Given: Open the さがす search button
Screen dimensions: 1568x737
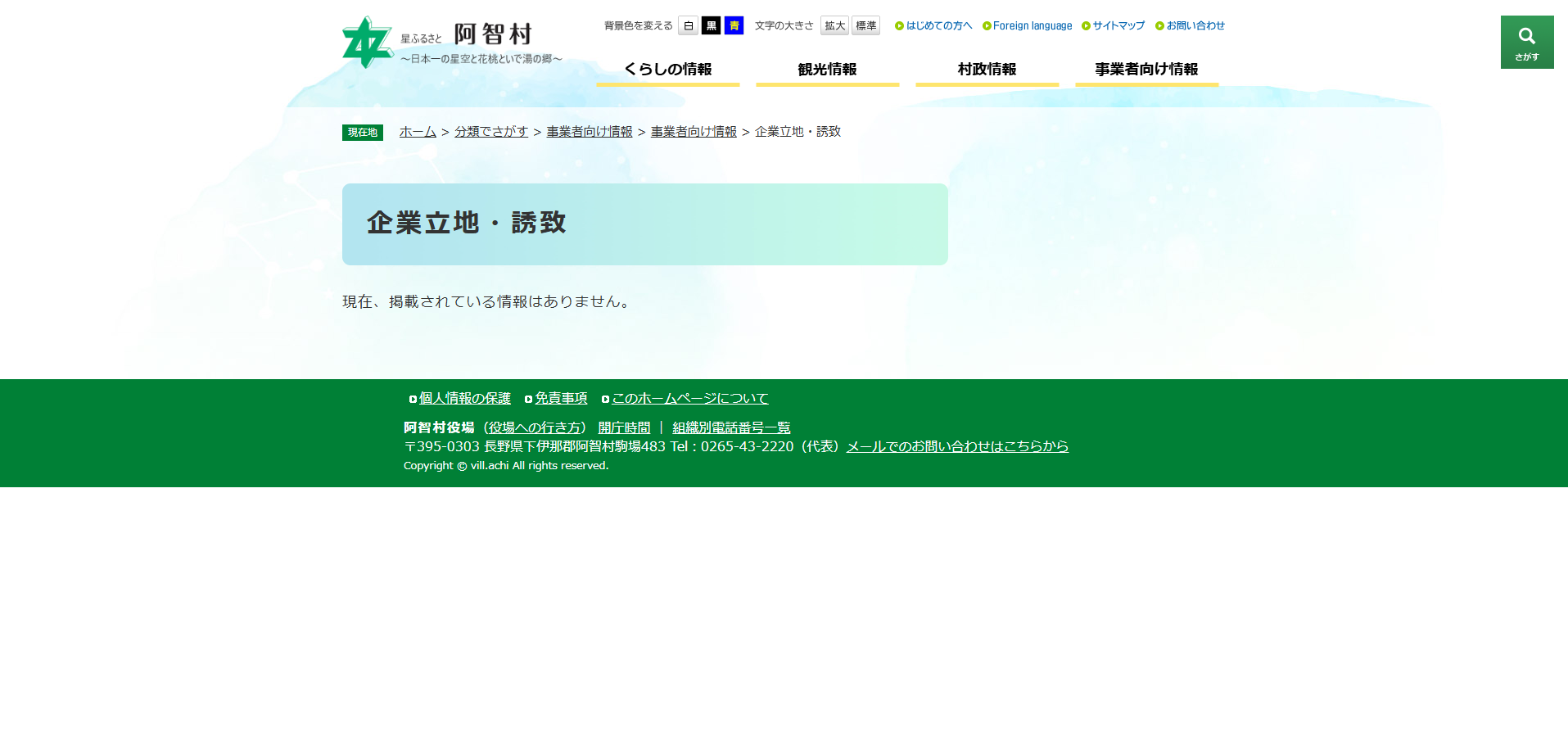Looking at the screenshot, I should (x=1526, y=42).
